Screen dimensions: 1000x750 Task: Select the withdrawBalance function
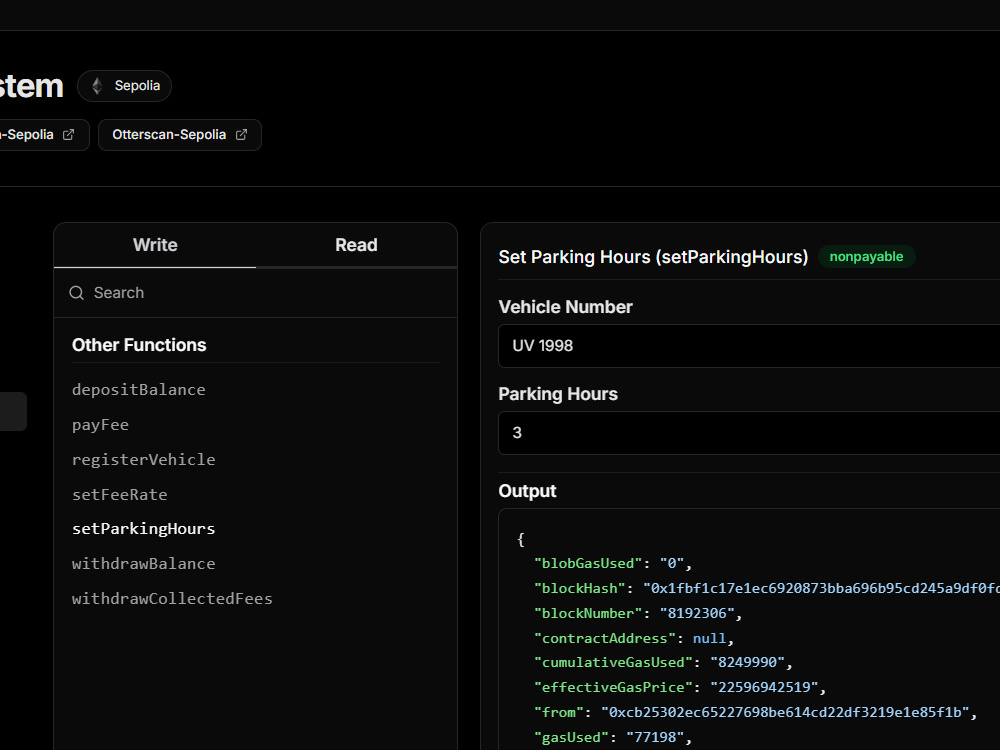click(143, 564)
